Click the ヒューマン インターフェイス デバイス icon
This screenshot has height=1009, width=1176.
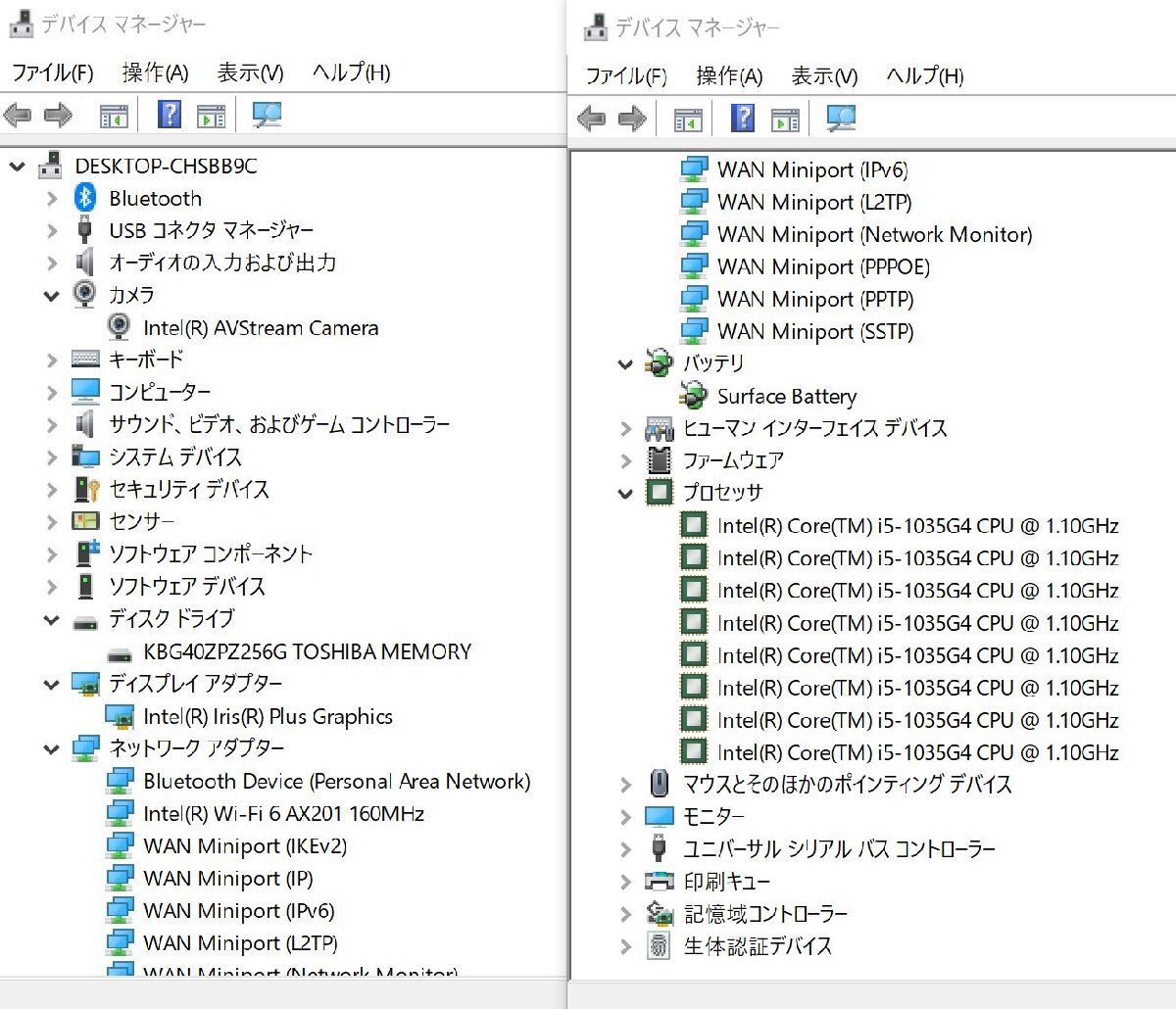(660, 428)
